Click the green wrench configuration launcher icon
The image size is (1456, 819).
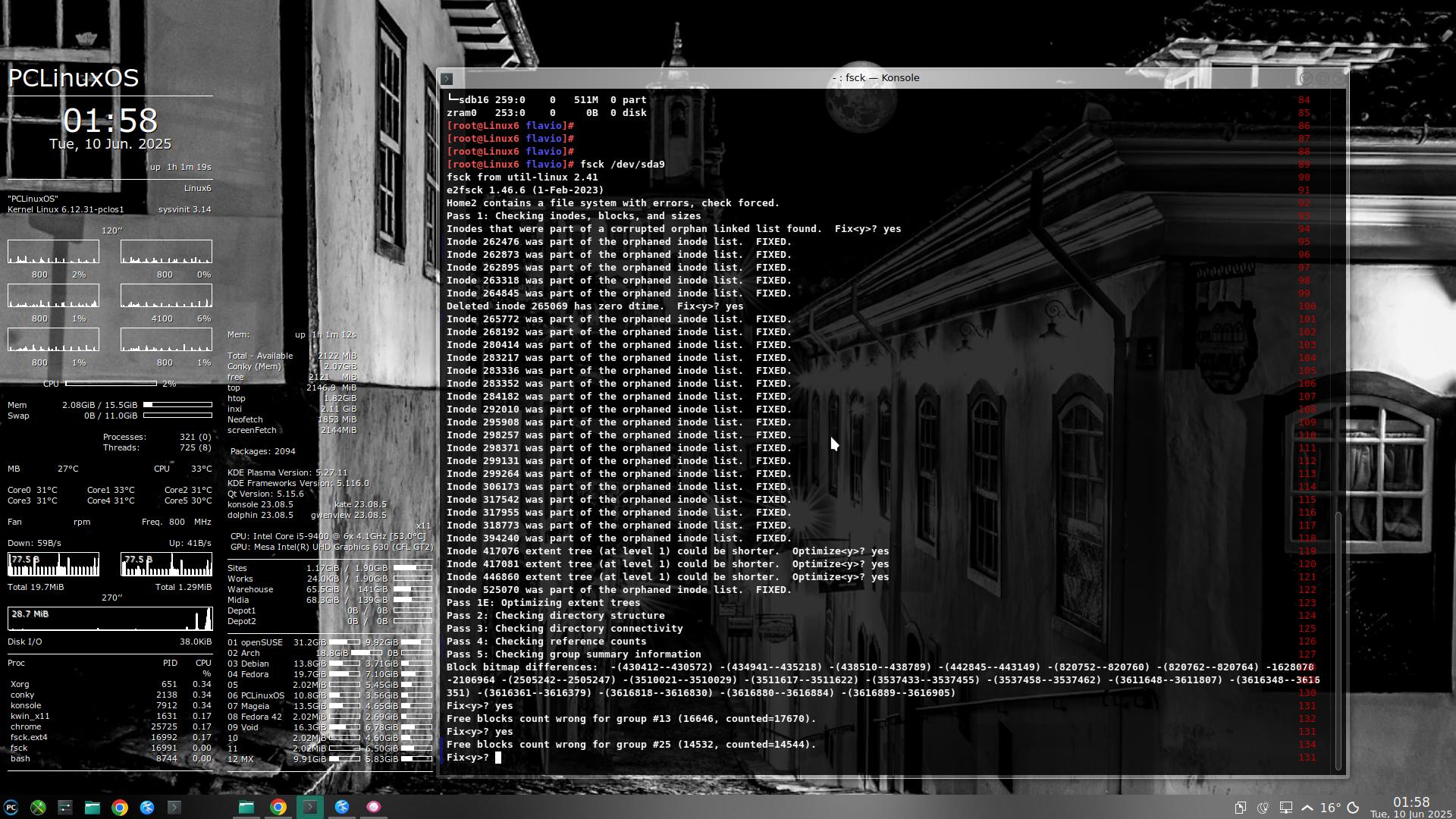coord(38,808)
